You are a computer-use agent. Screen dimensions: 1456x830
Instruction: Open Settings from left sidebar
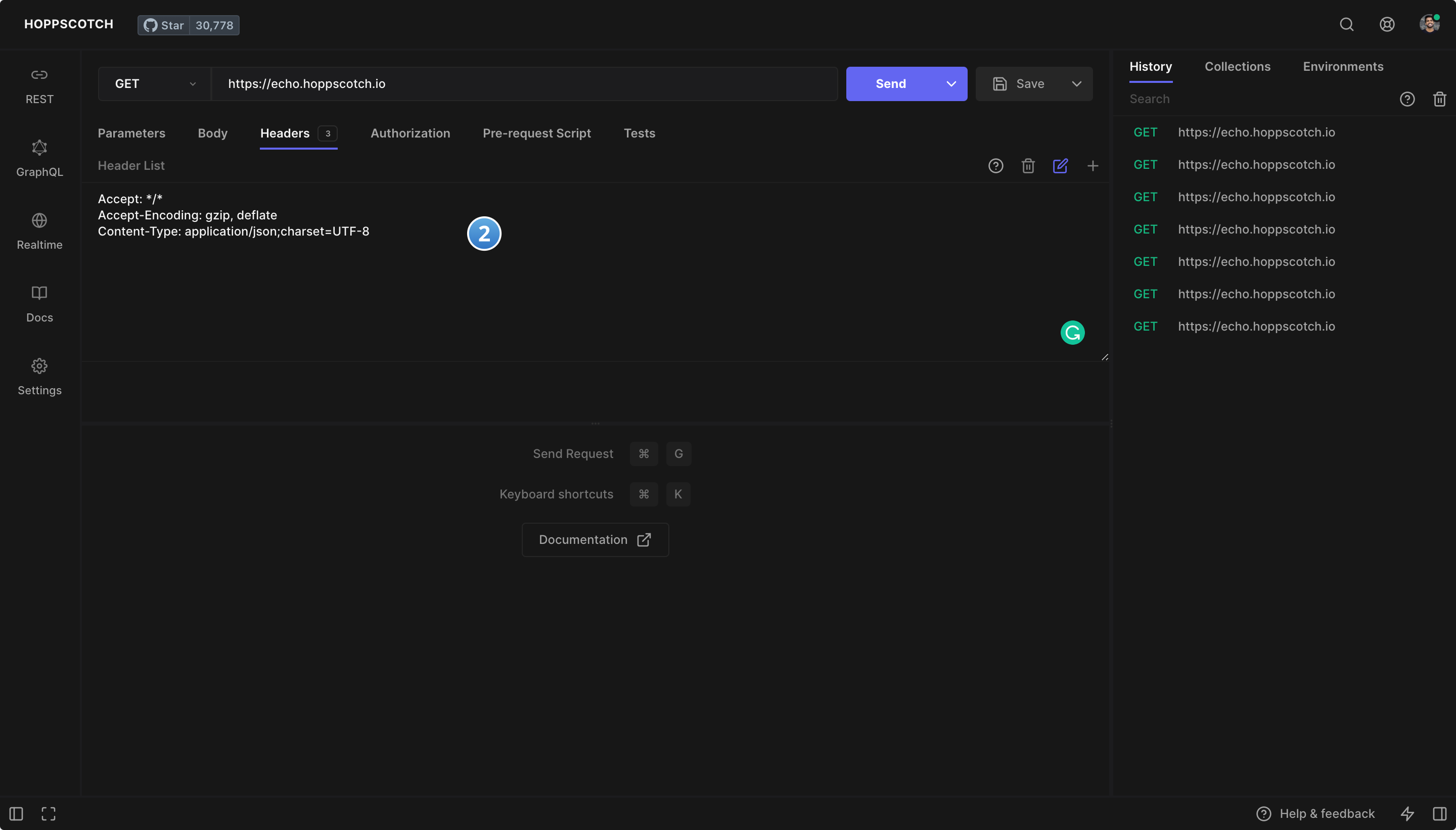(x=39, y=376)
